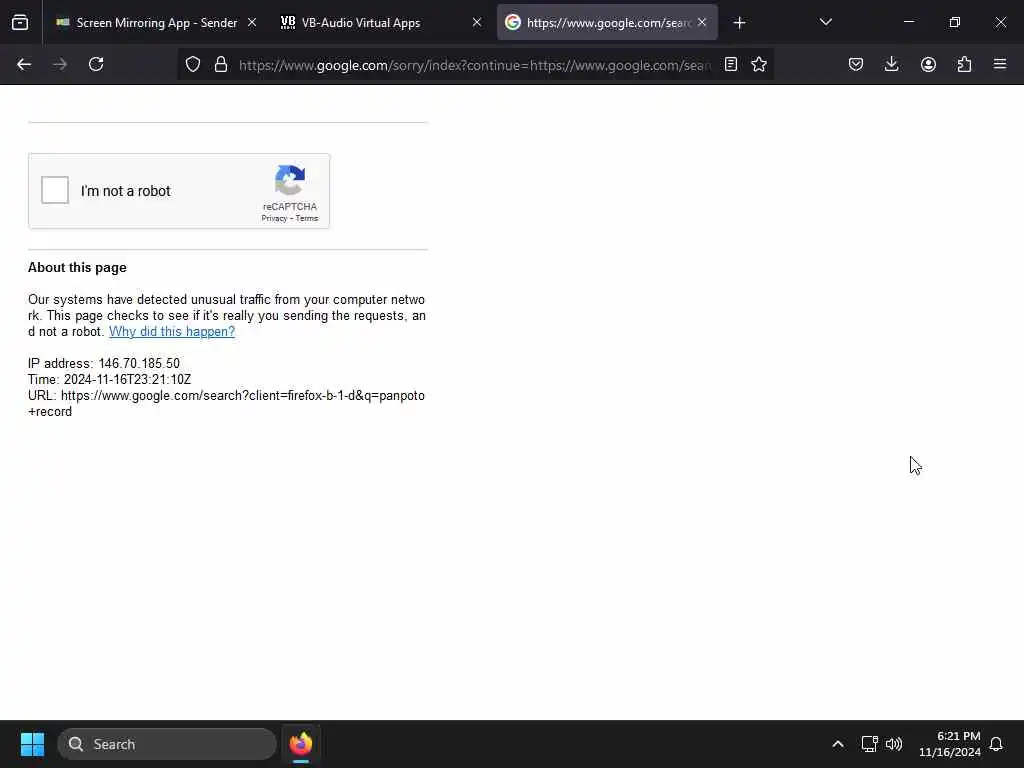This screenshot has width=1024, height=768.
Task: Check the I'm not a robot box
Action: [55, 190]
